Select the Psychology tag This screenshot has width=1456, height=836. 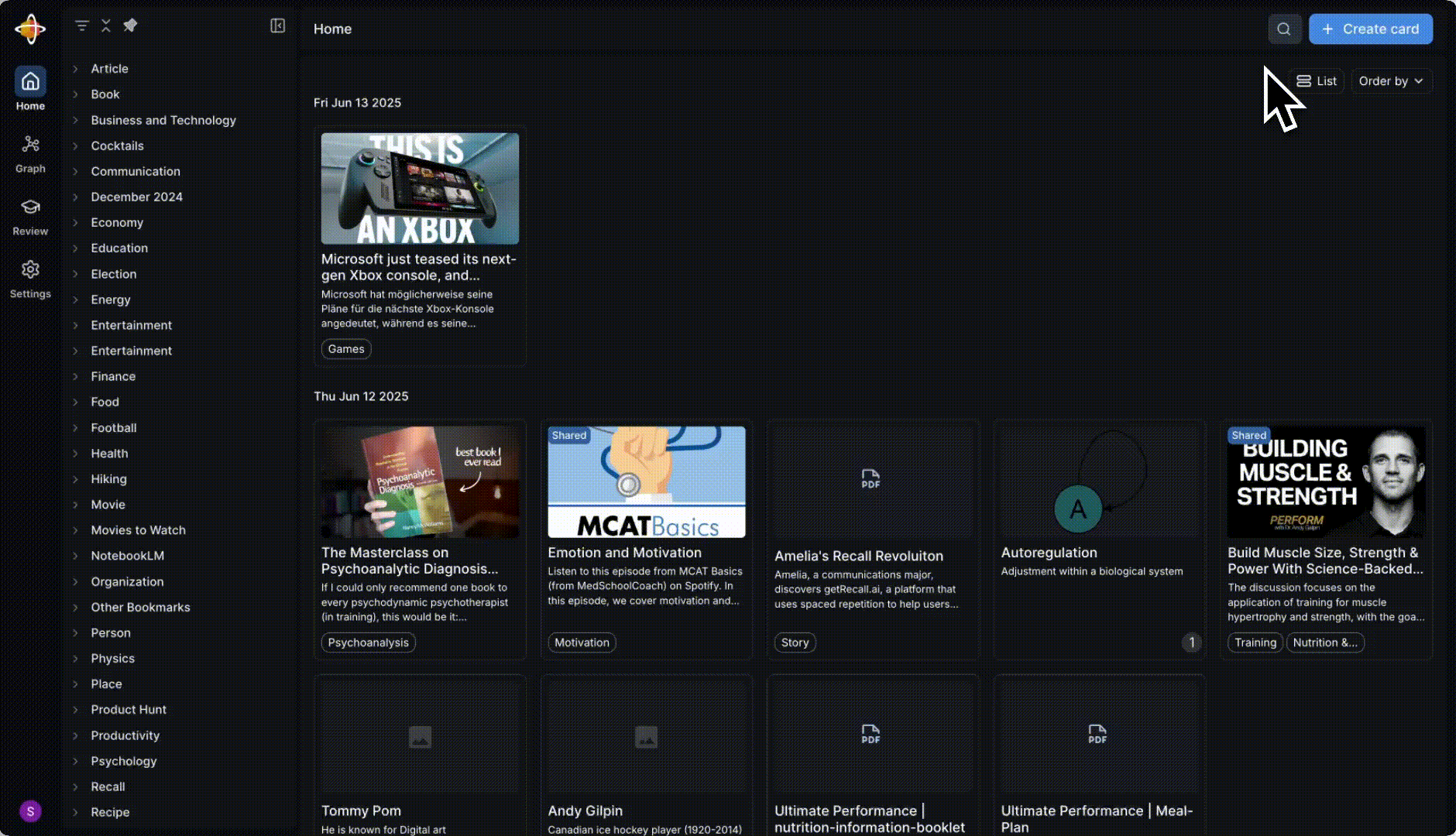coord(124,761)
